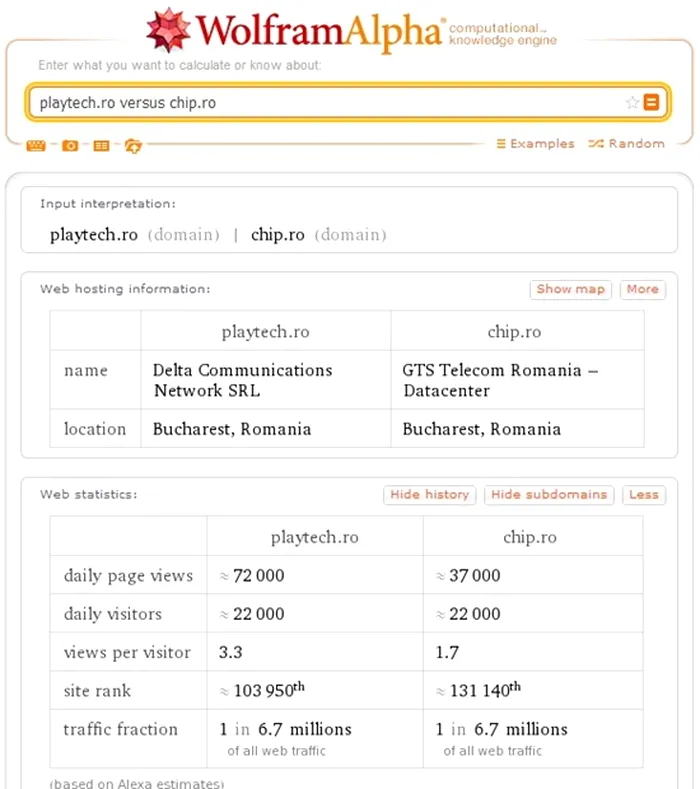The width and height of the screenshot is (700, 789).
Task: Click the Web statistics heading
Action: click(89, 494)
